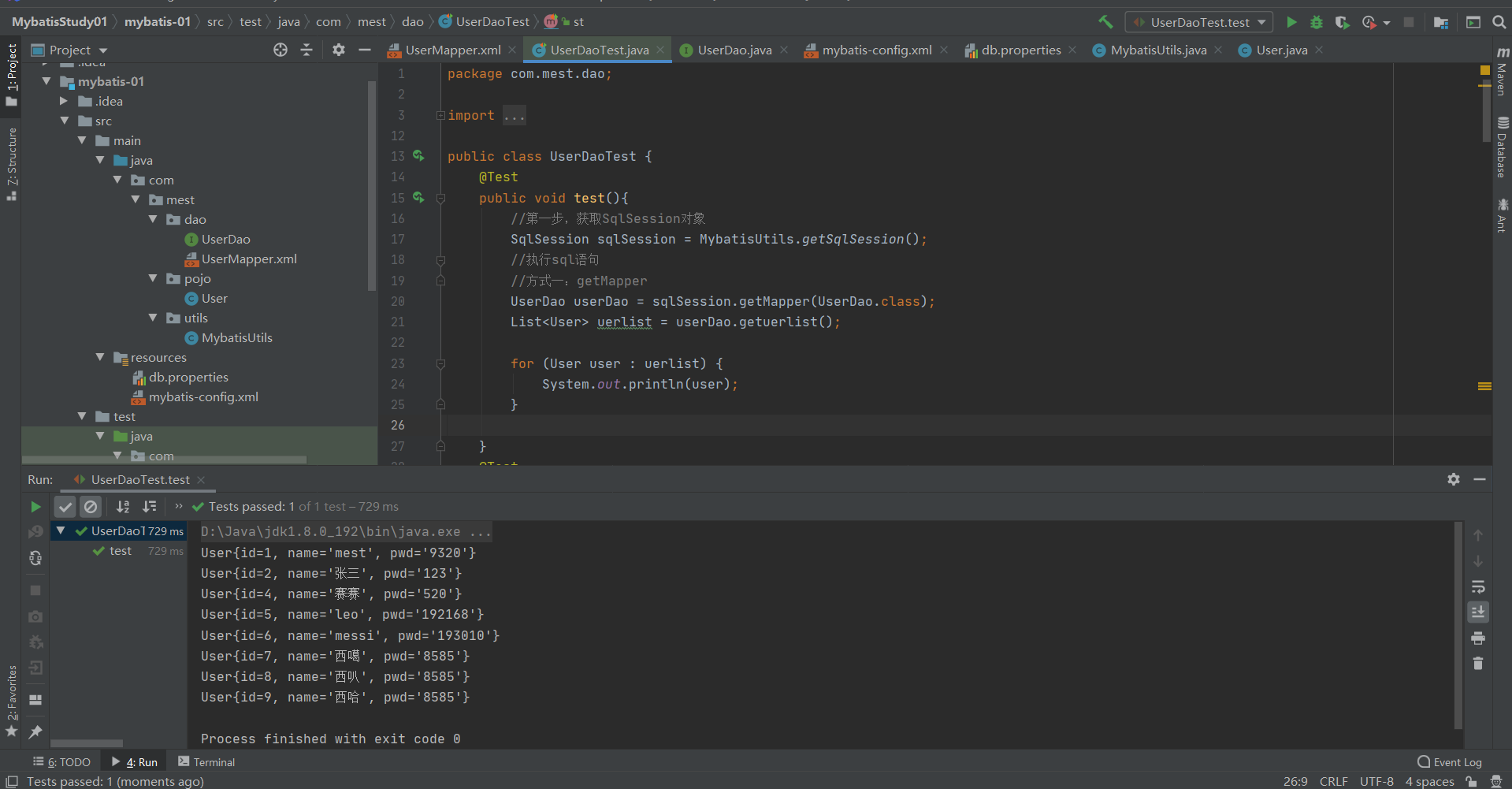Viewport: 1512px width, 789px height.
Task: Click scroll to end icon in console
Action: [1478, 612]
